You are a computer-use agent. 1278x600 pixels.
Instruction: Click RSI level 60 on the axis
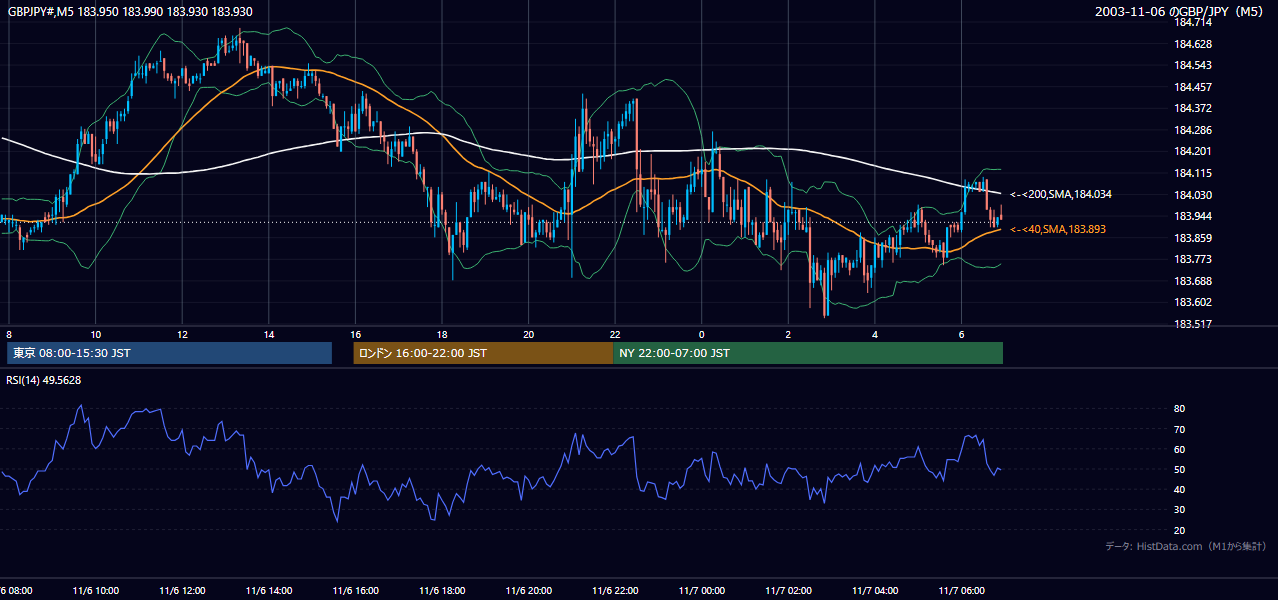pyautogui.click(x=1180, y=449)
